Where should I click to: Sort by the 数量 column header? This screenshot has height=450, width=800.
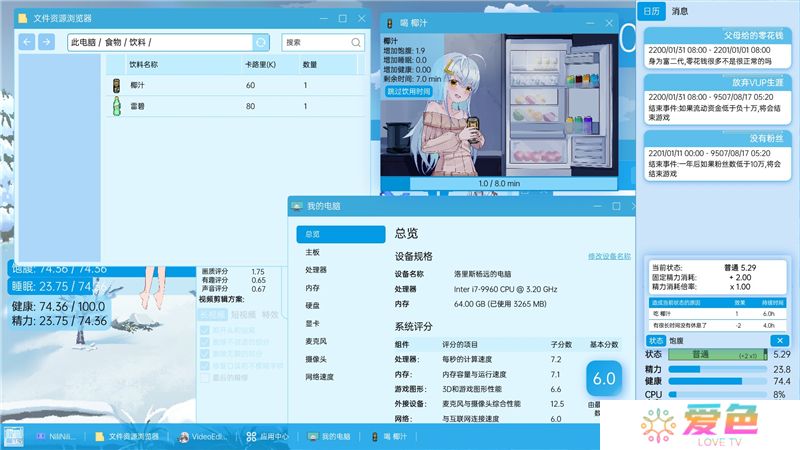[310, 65]
